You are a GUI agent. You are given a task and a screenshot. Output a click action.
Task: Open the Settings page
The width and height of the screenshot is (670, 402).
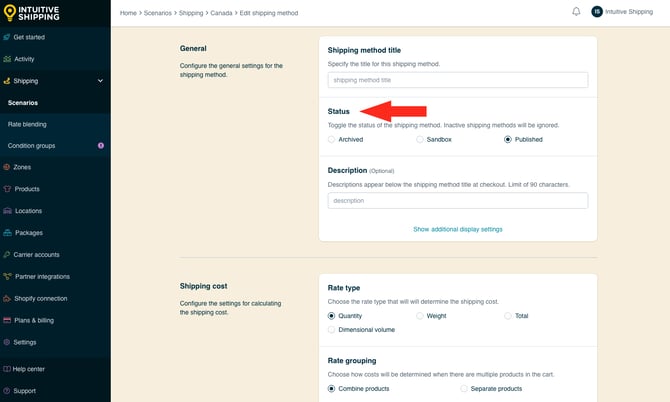click(x=25, y=342)
